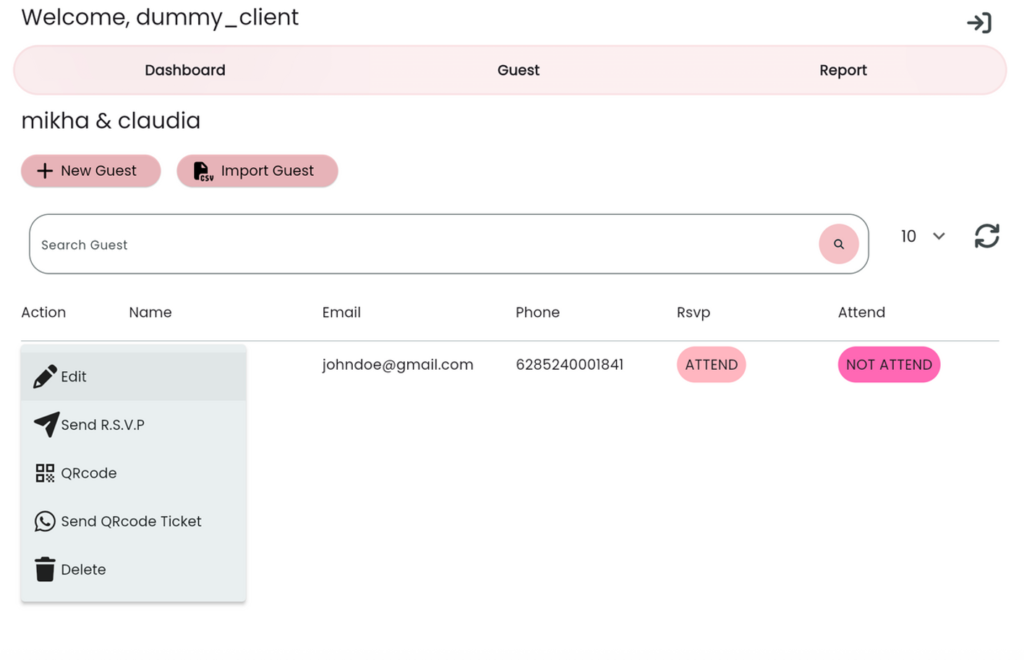Open the Guest tab

point(518,70)
